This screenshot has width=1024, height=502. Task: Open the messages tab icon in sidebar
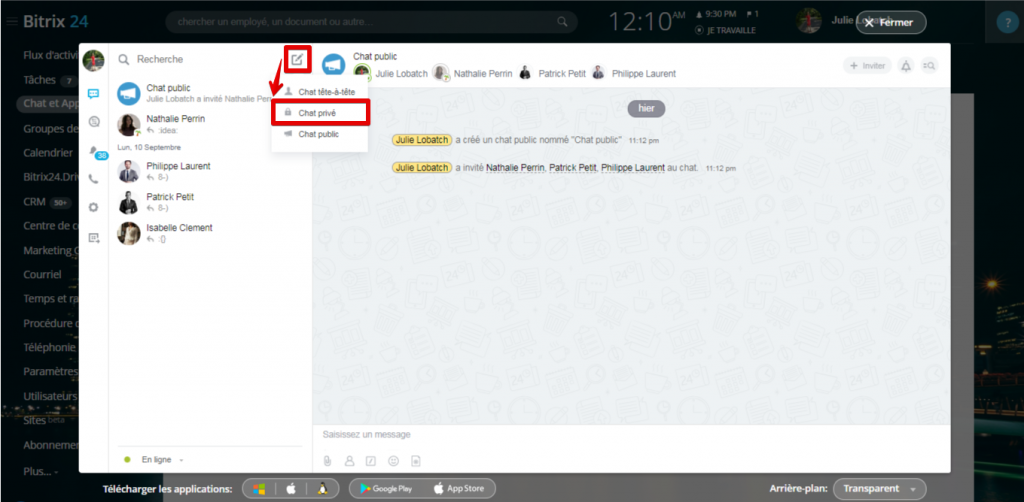coord(93,93)
